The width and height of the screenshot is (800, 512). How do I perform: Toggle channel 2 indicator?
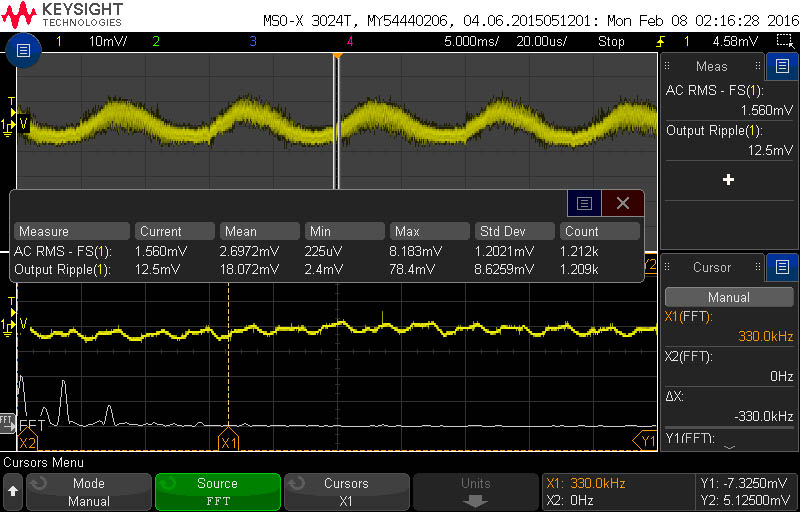click(156, 41)
